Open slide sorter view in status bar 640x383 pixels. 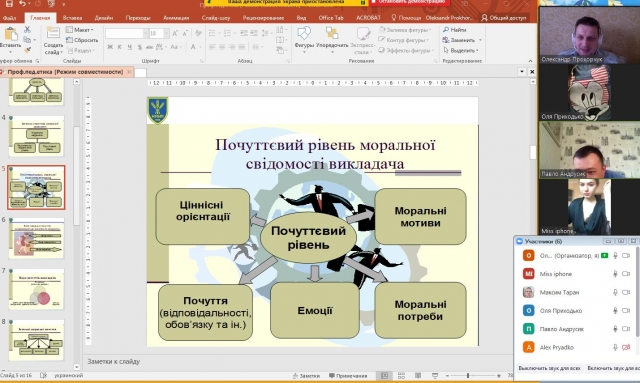pyautogui.click(x=401, y=375)
